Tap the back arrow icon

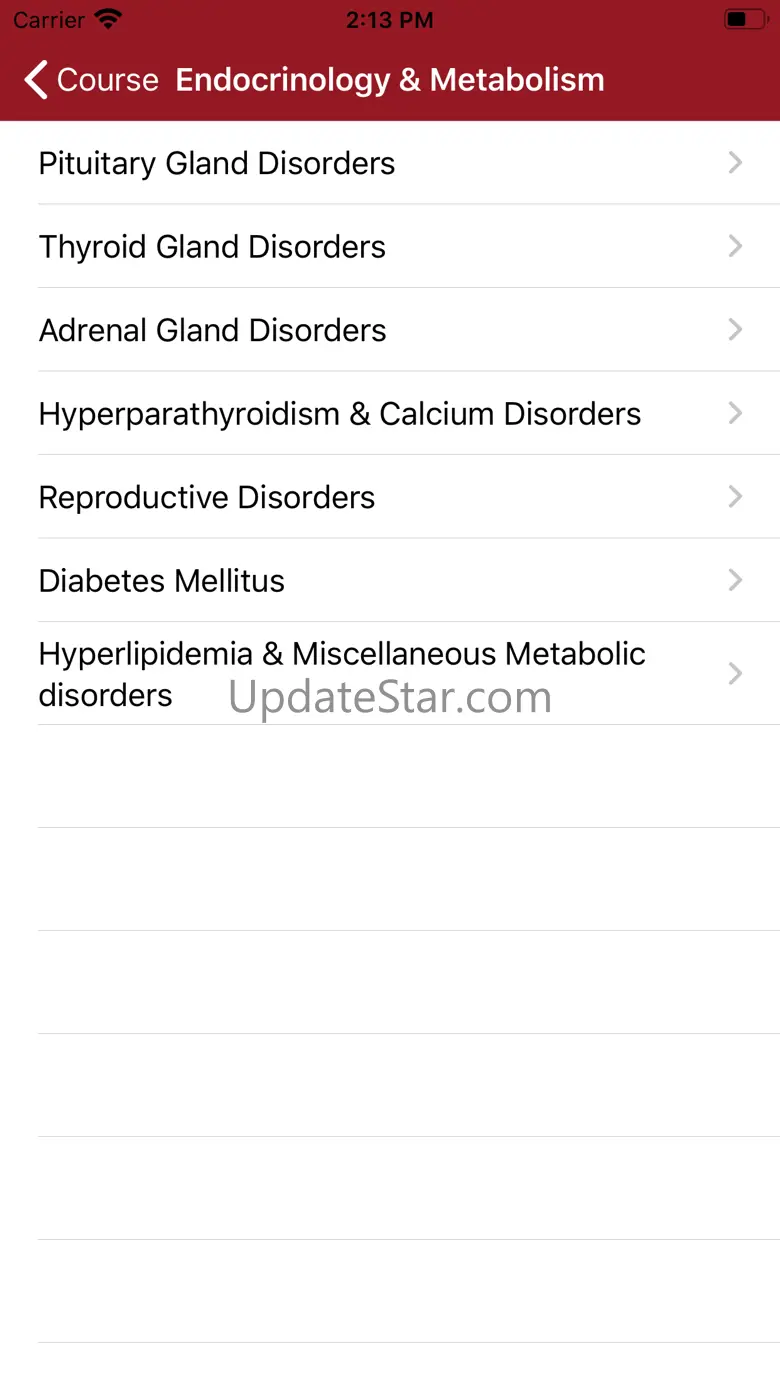pyautogui.click(x=36, y=80)
